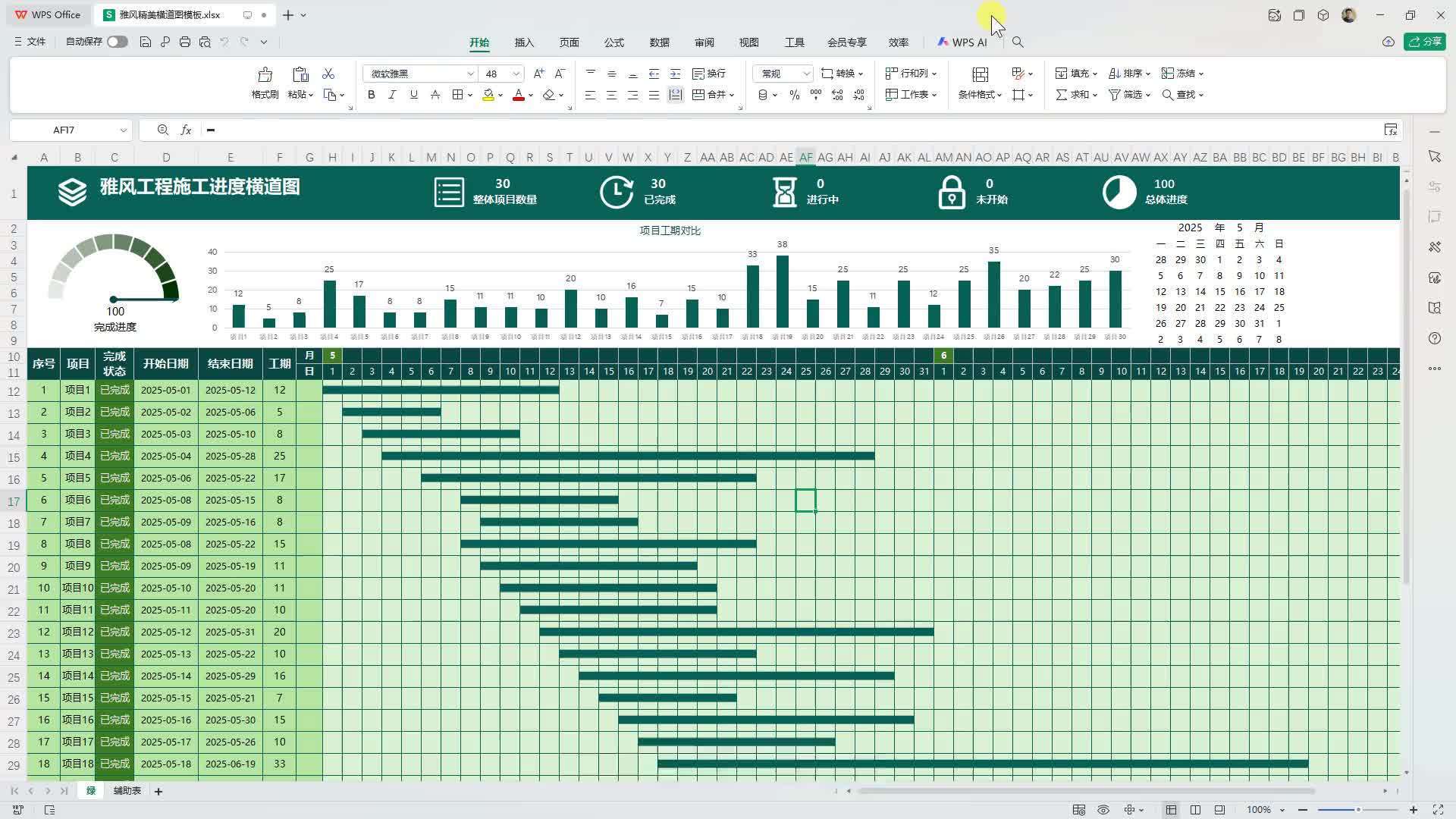1456x819 pixels.
Task: Toggle the AutoSave (自动保存) switch
Action: click(x=117, y=42)
